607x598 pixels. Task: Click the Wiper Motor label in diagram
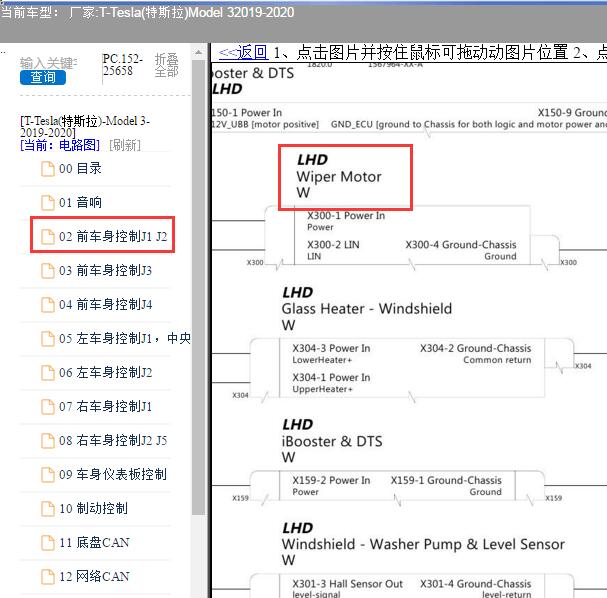click(339, 177)
